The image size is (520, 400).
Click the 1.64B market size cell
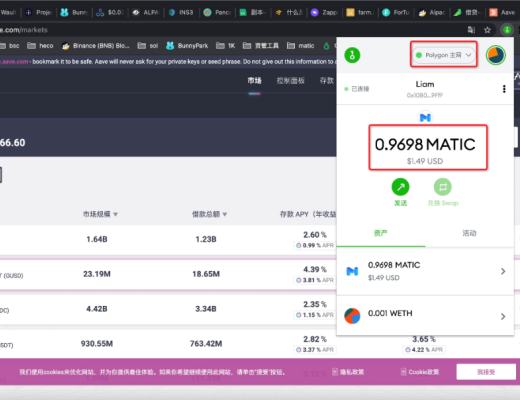click(x=97, y=239)
